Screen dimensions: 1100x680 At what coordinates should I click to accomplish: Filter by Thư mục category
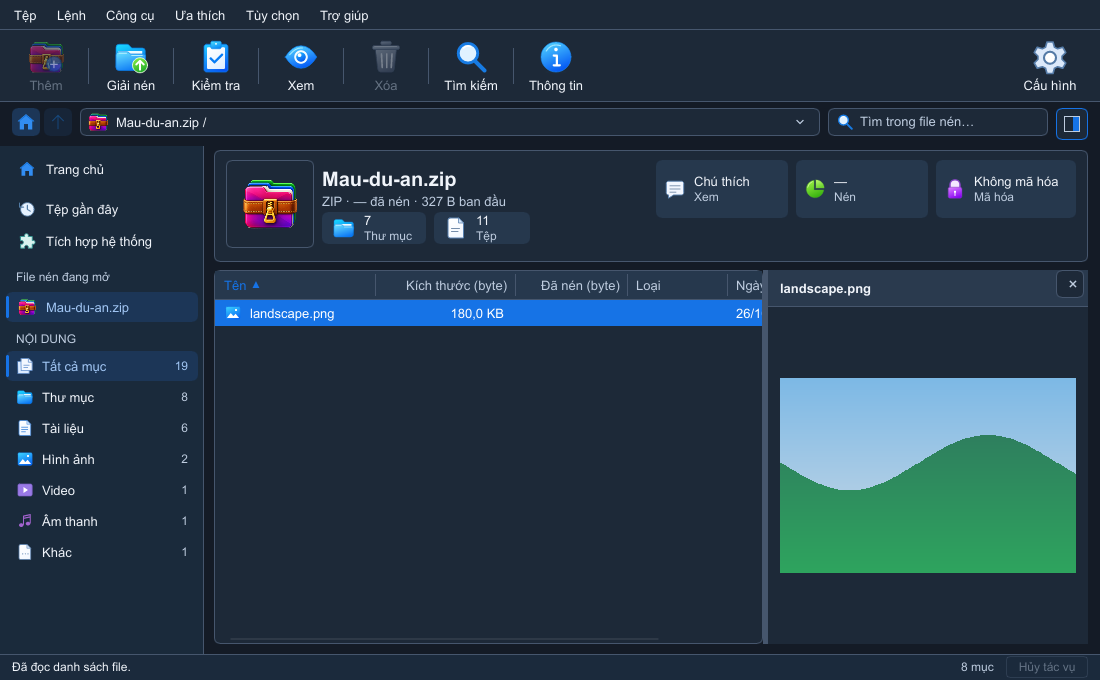102,397
